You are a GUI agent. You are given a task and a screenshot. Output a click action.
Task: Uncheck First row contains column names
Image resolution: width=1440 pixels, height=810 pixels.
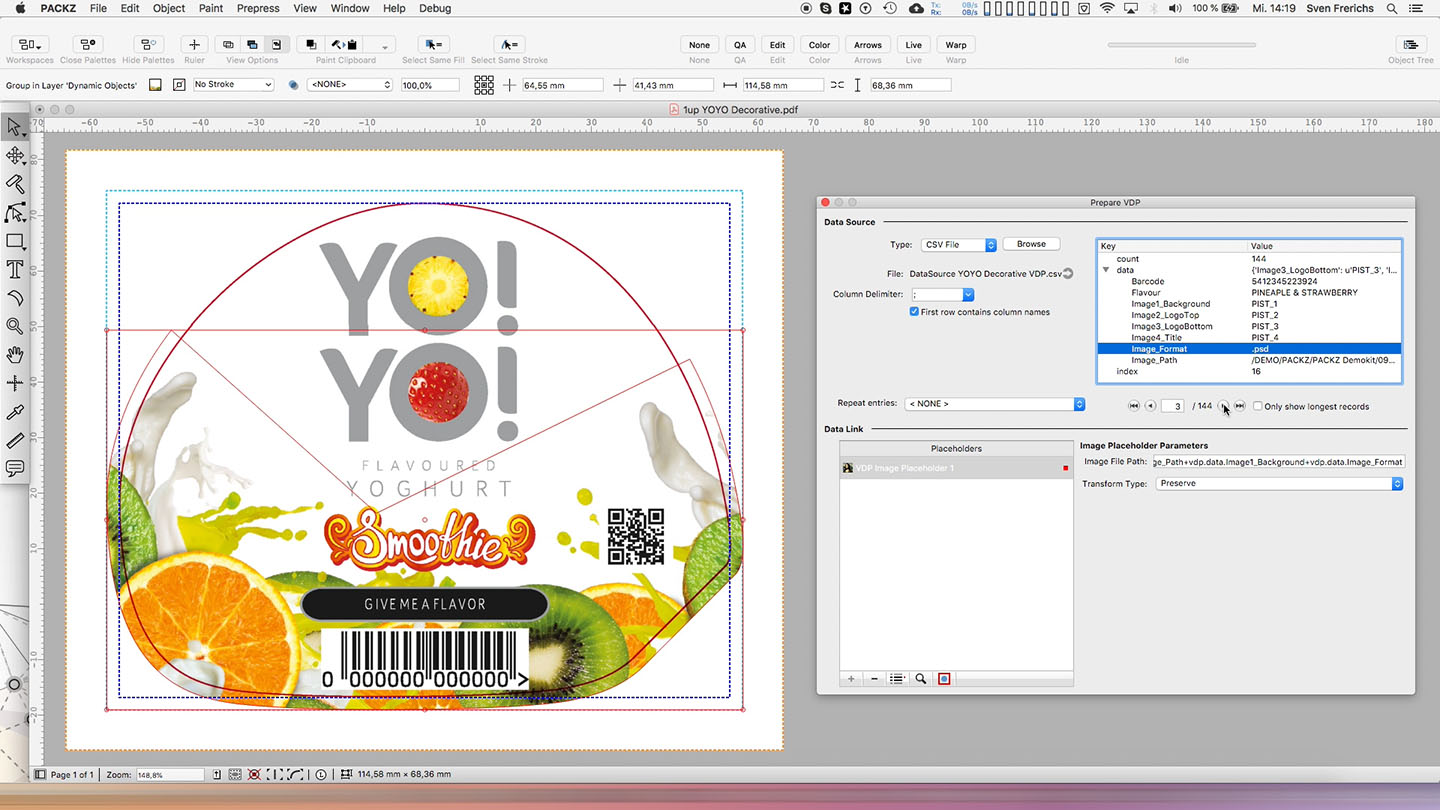914,312
